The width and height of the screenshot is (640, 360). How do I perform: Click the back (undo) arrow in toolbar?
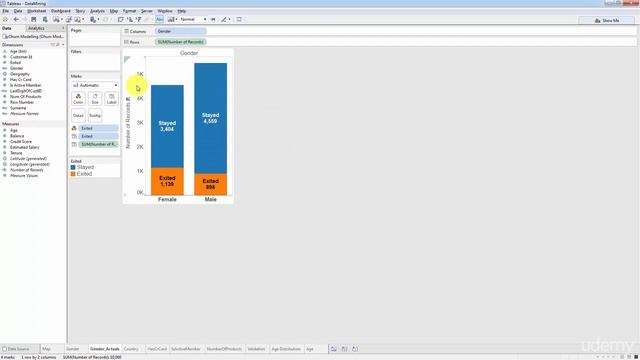click(16, 19)
